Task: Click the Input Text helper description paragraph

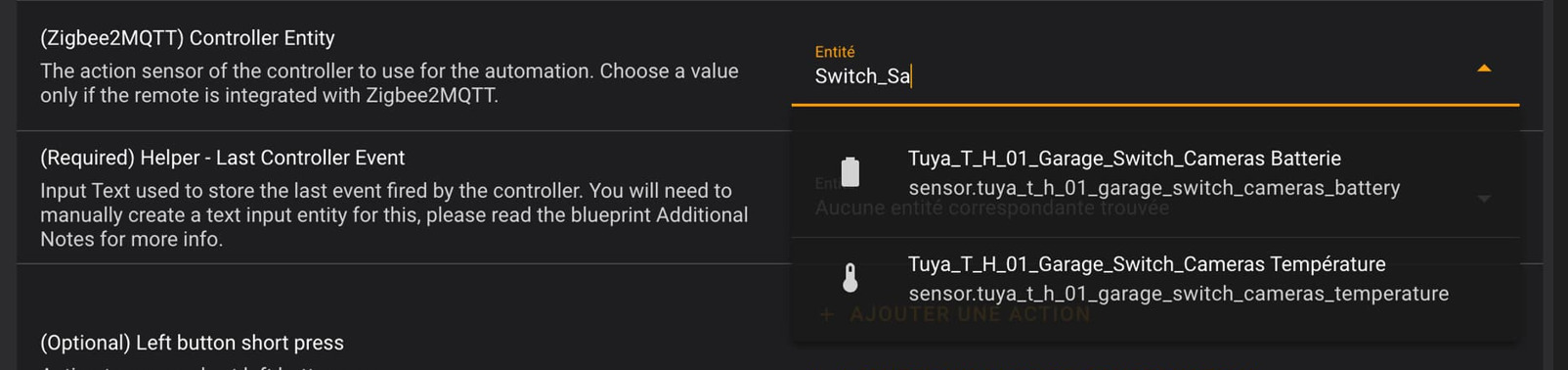Action: [x=394, y=214]
